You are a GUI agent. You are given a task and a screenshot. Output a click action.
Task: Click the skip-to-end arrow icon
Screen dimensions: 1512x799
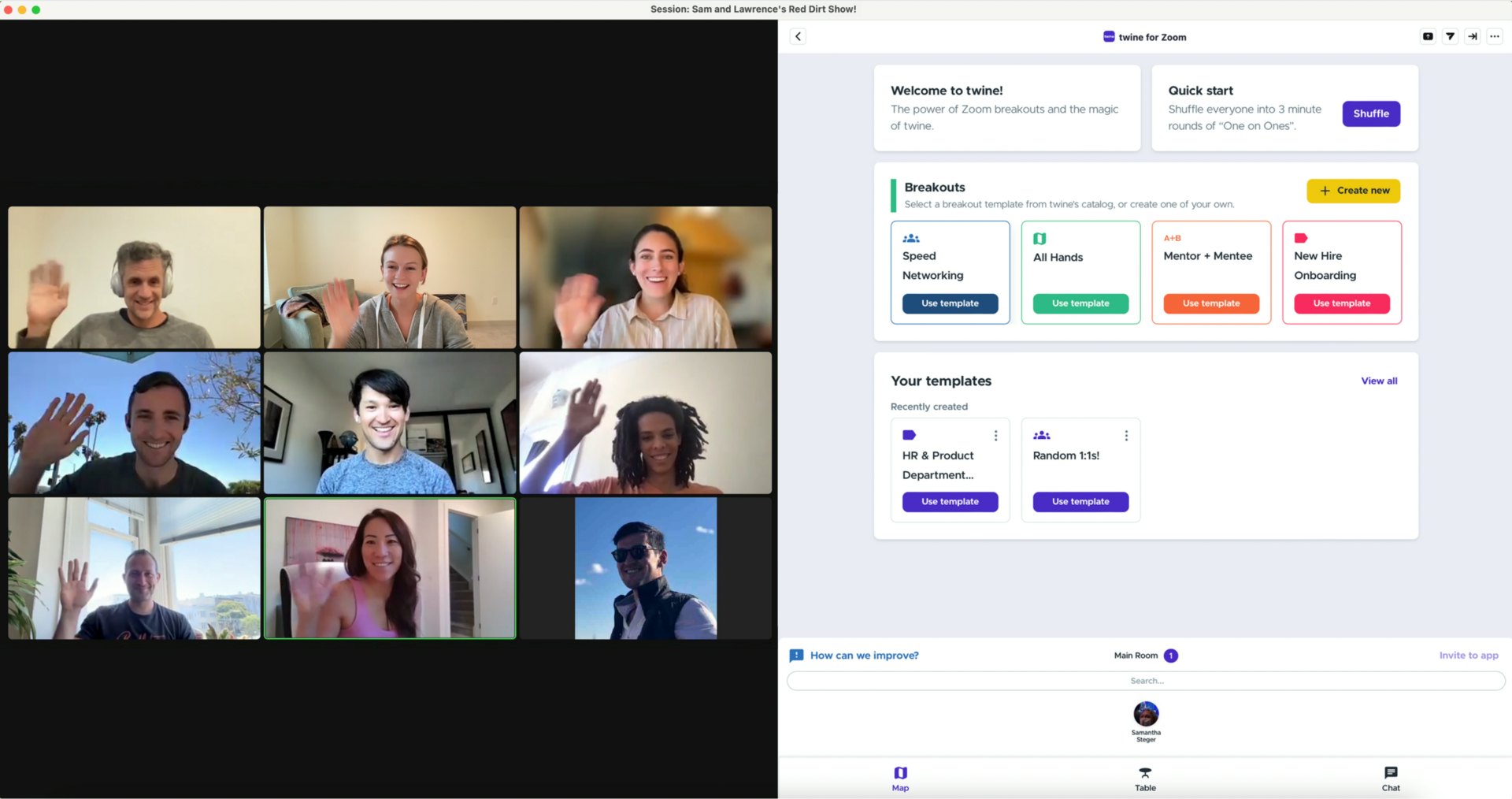[1472, 36]
